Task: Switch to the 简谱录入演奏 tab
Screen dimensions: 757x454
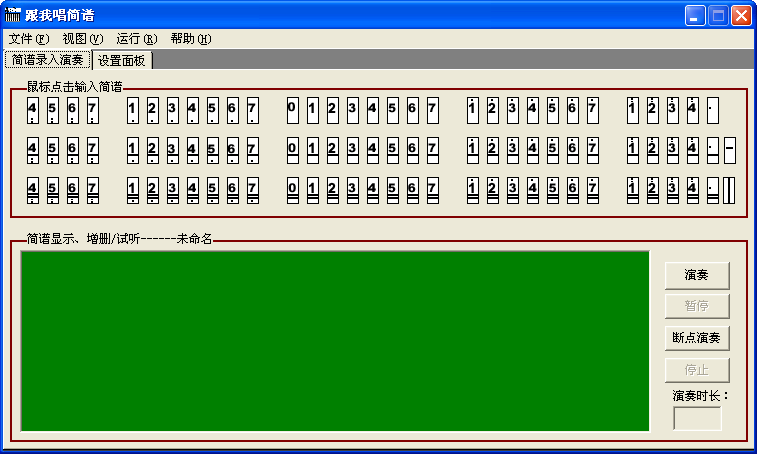Action: pos(47,60)
